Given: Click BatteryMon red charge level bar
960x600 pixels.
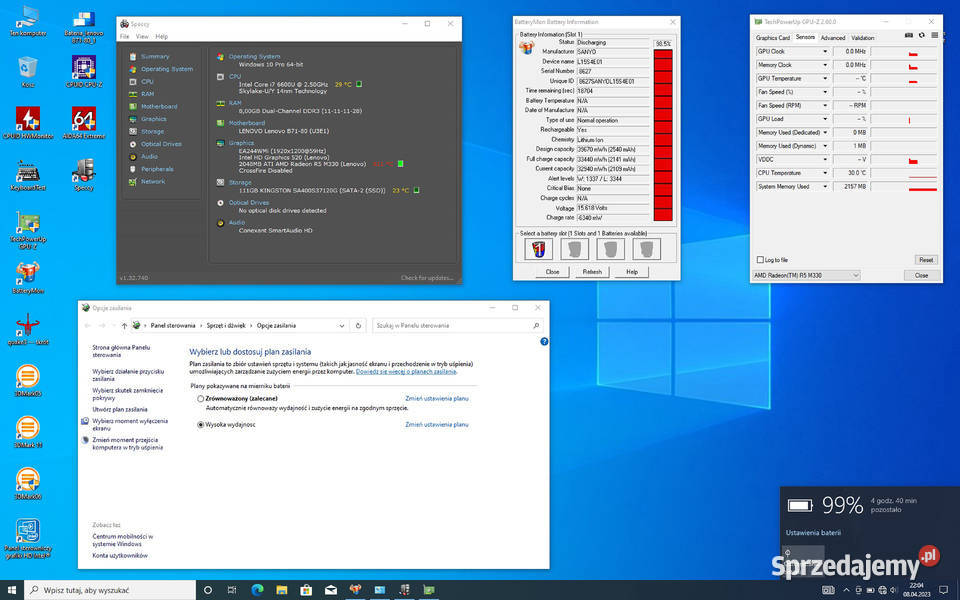Looking at the screenshot, I should point(662,135).
